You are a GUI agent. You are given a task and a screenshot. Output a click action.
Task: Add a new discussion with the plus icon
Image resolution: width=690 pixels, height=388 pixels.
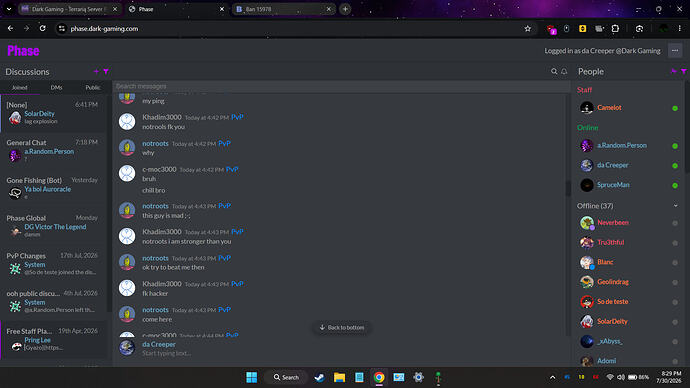(x=96, y=71)
